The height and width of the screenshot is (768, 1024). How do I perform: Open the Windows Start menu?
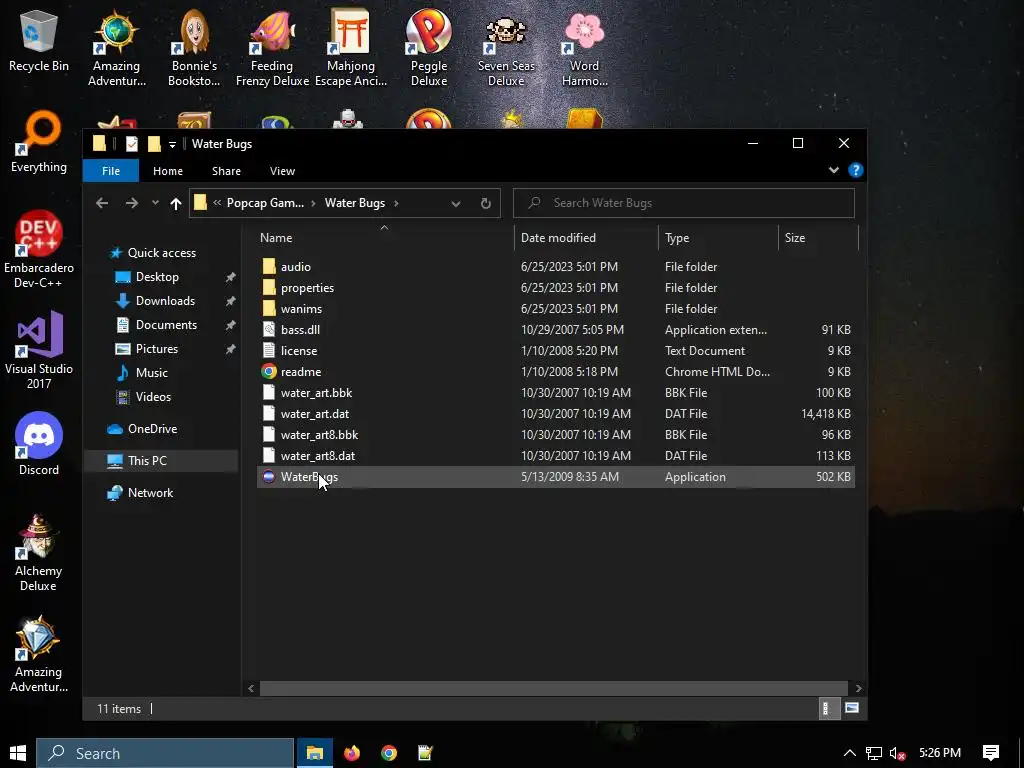(18, 753)
